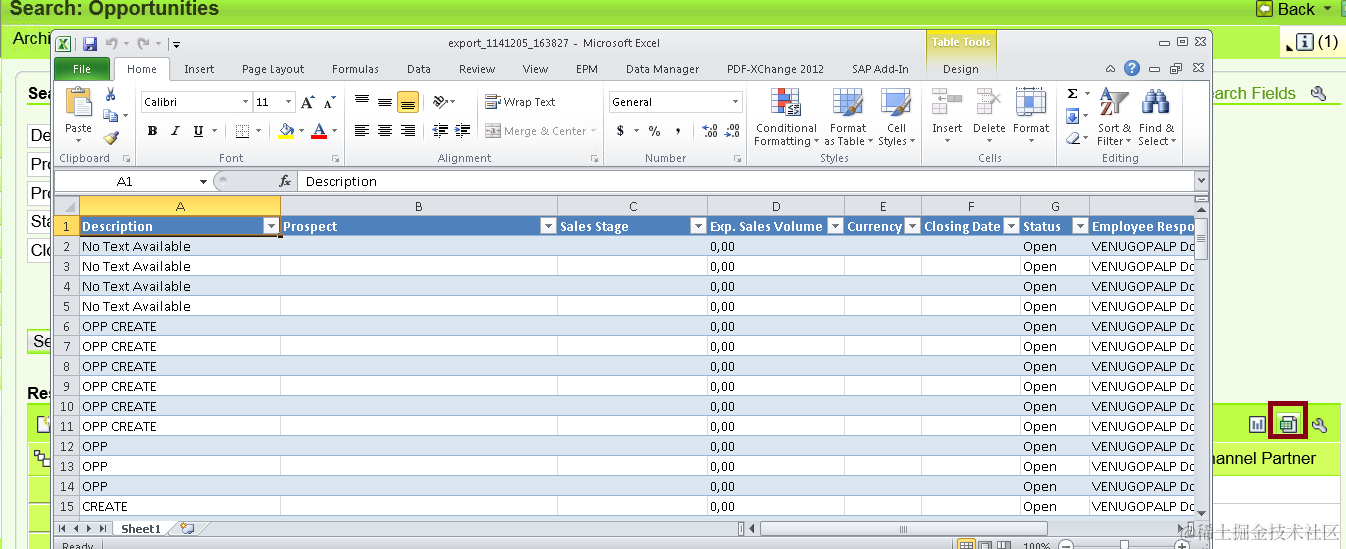Screen dimensions: 1346x549
Task: Open Currency column filter dropdown
Action: coord(911,227)
